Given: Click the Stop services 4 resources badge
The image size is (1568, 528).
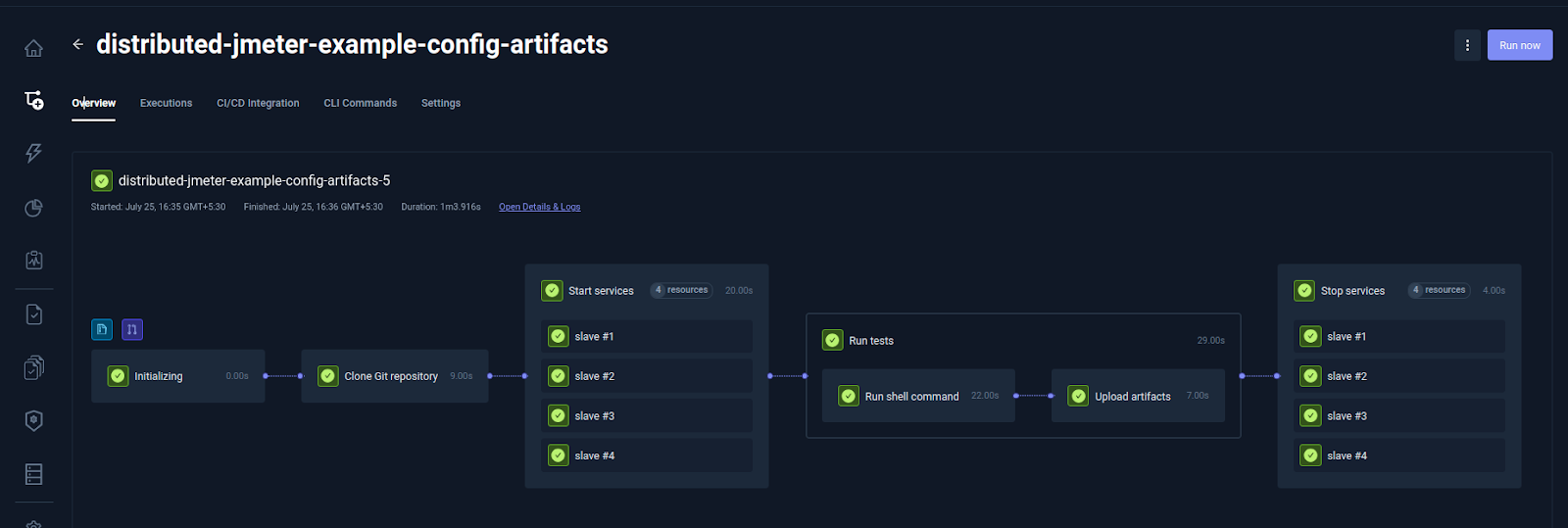Looking at the screenshot, I should 1439,290.
